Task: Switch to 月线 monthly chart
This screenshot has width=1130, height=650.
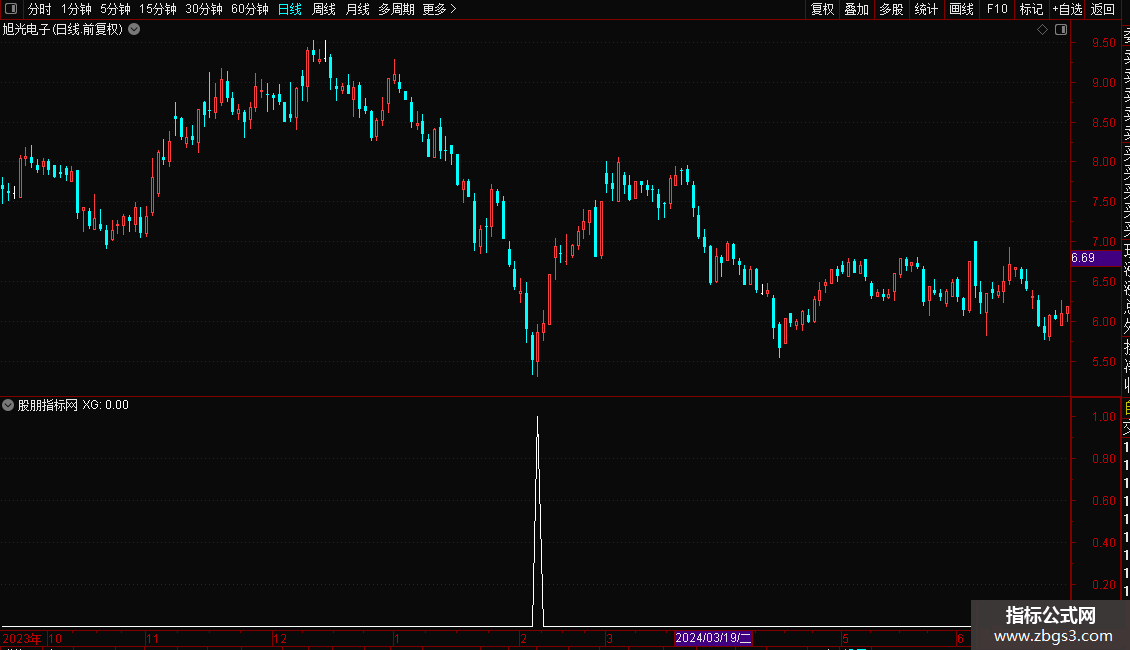Action: 357,9
